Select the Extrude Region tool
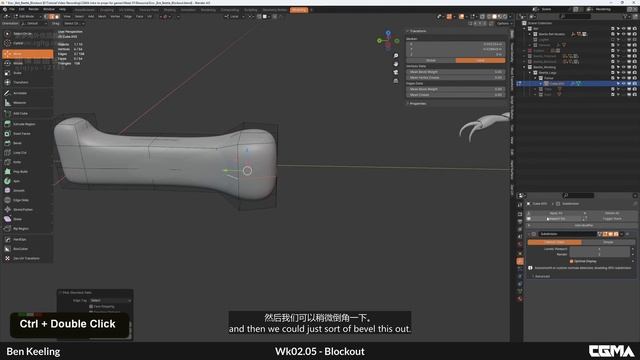 pyautogui.click(x=27, y=124)
